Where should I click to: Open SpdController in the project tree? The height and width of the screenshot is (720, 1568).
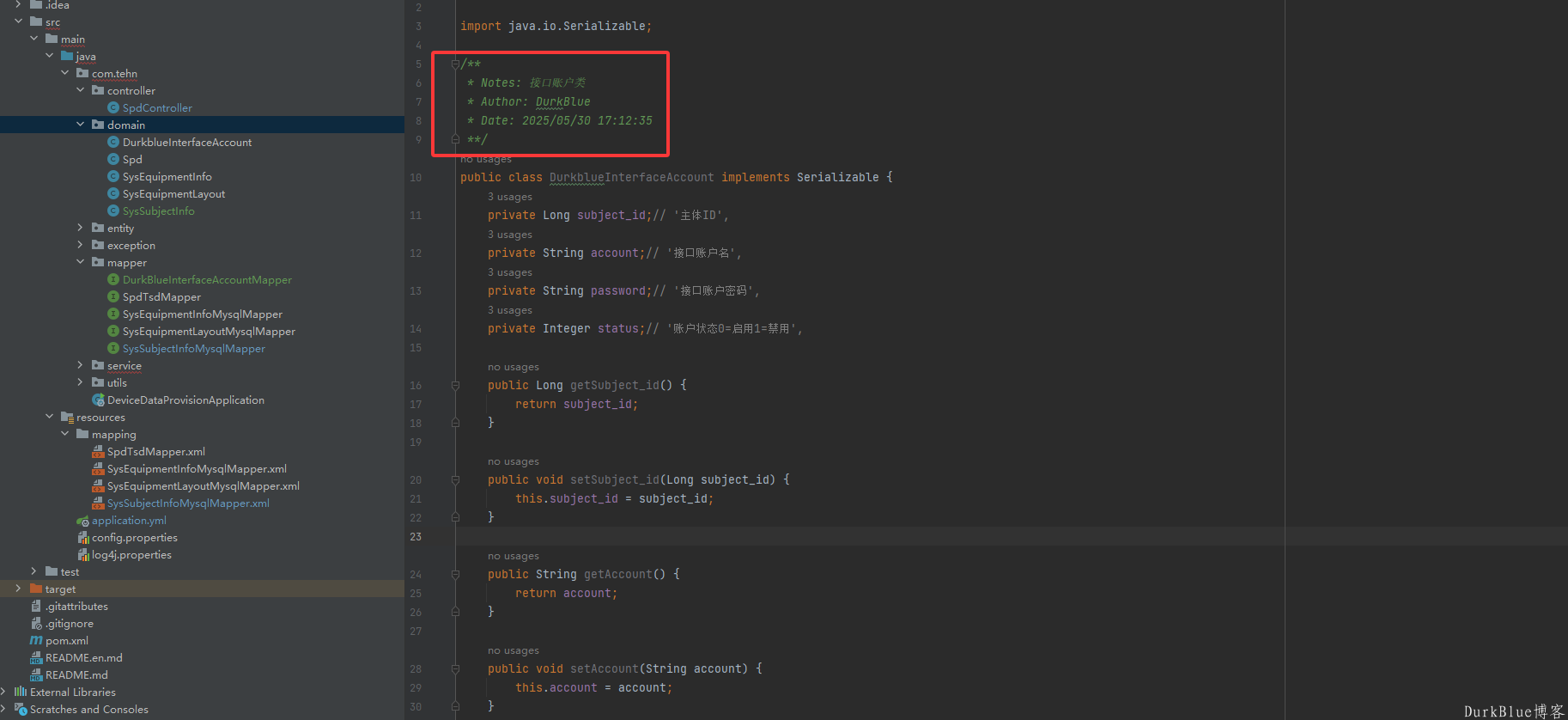click(x=157, y=107)
